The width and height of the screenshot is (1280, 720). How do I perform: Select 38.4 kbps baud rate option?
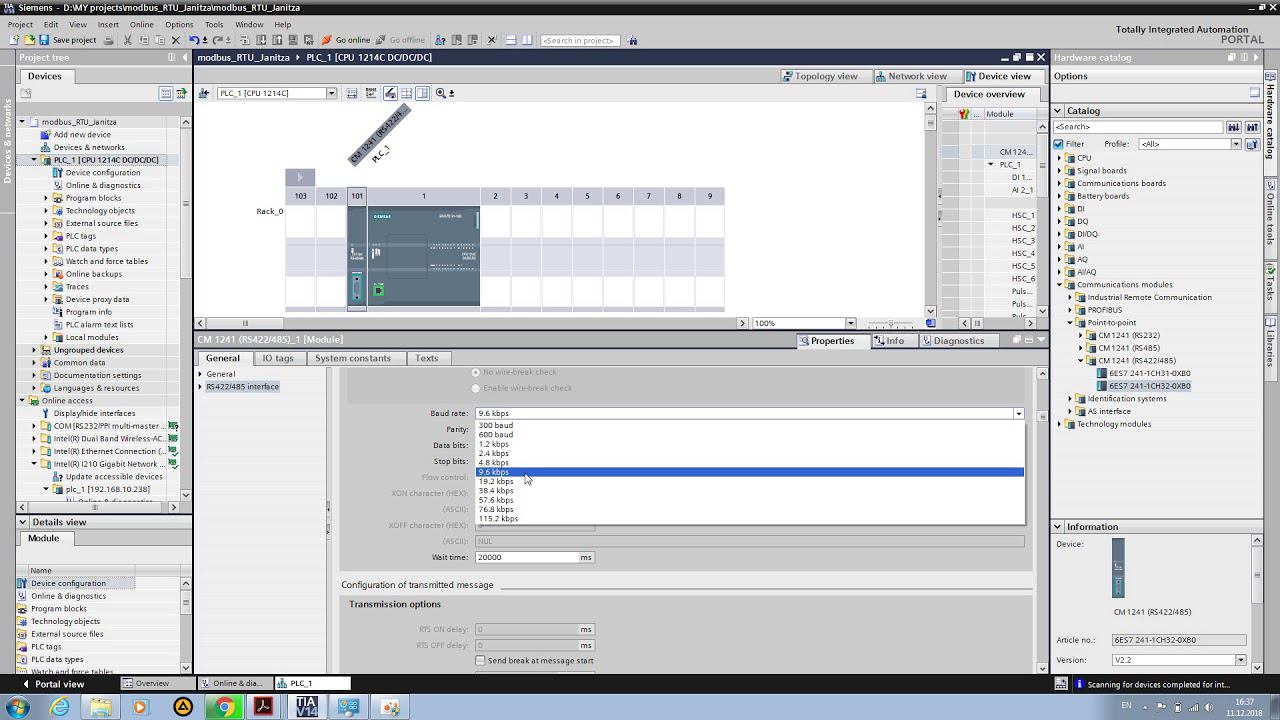[750, 491]
